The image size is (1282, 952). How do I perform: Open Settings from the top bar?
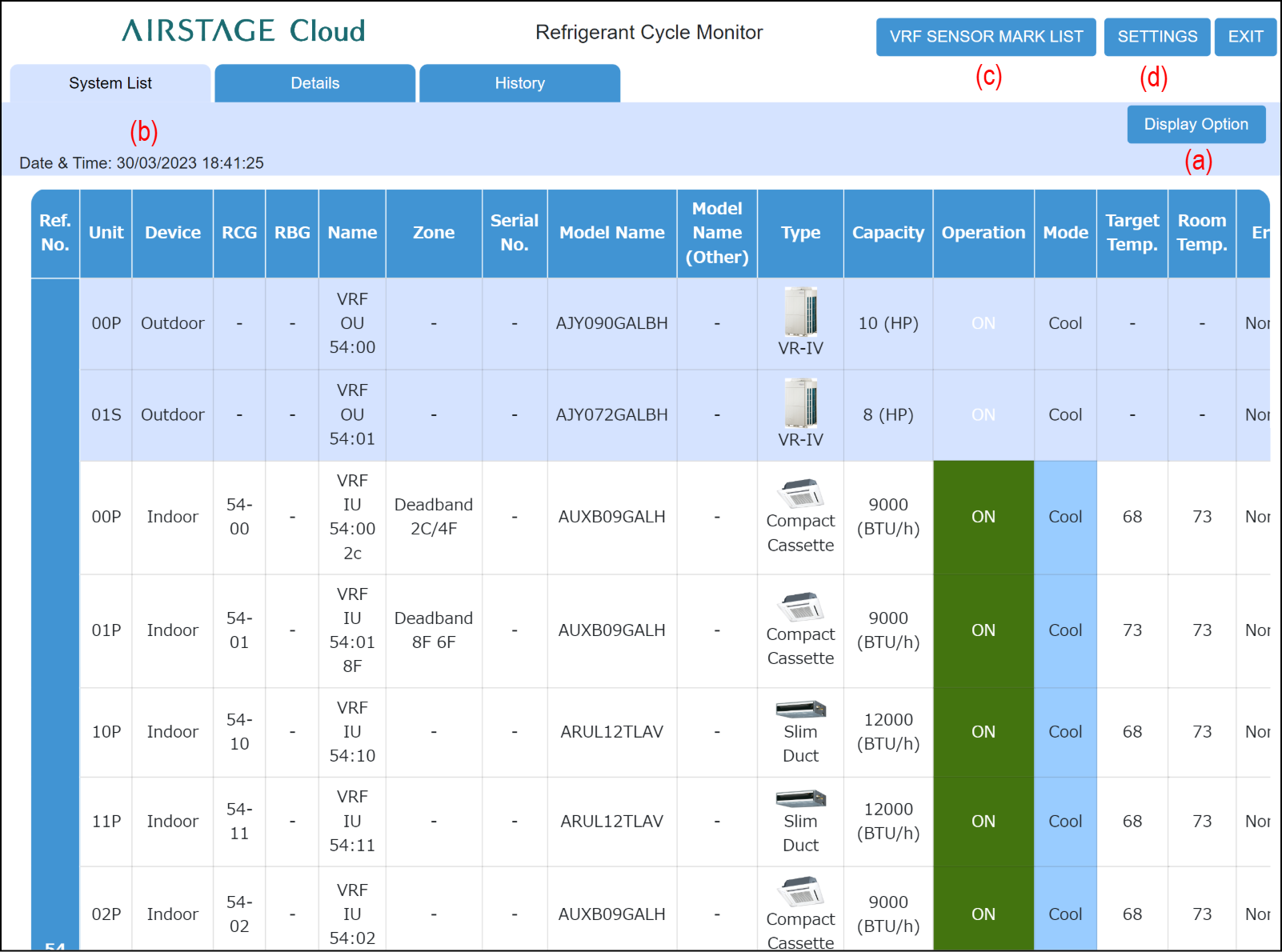pyautogui.click(x=1156, y=37)
